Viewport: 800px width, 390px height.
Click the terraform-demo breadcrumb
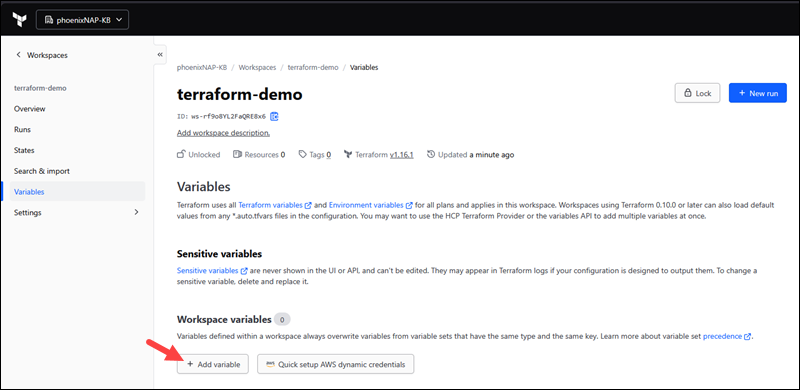click(x=313, y=67)
